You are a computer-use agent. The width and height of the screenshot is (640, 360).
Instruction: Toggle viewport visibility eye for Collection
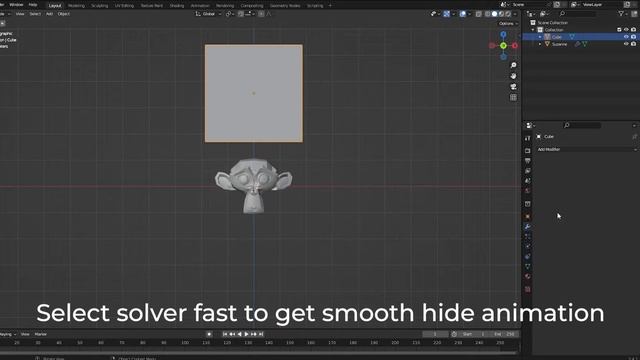[x=626, y=29]
